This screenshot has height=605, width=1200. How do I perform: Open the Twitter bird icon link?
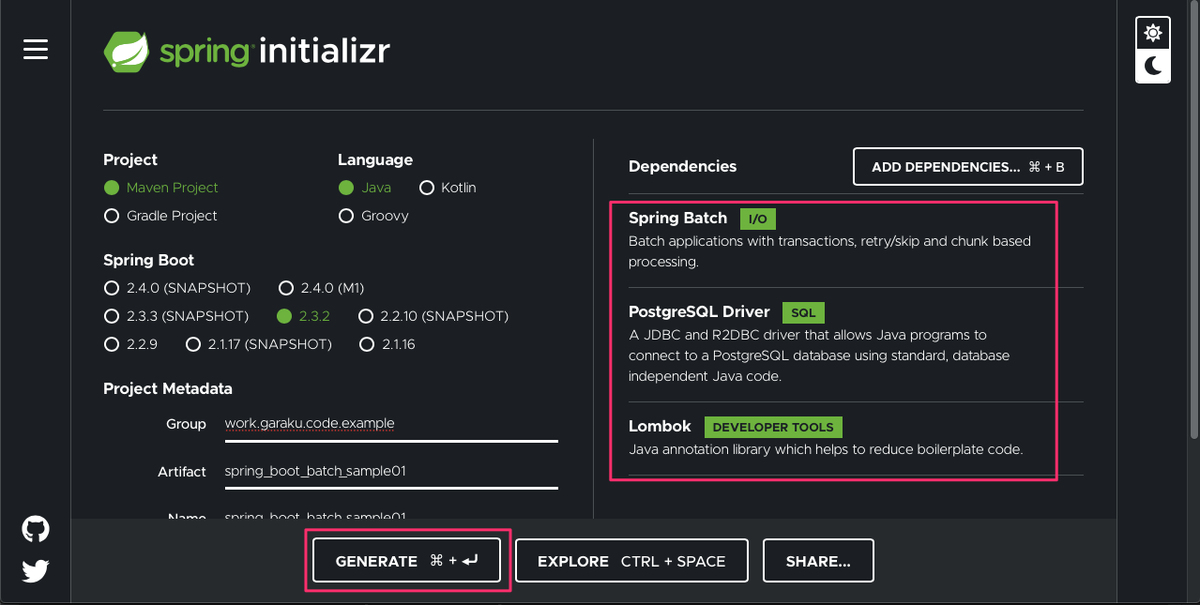36,570
